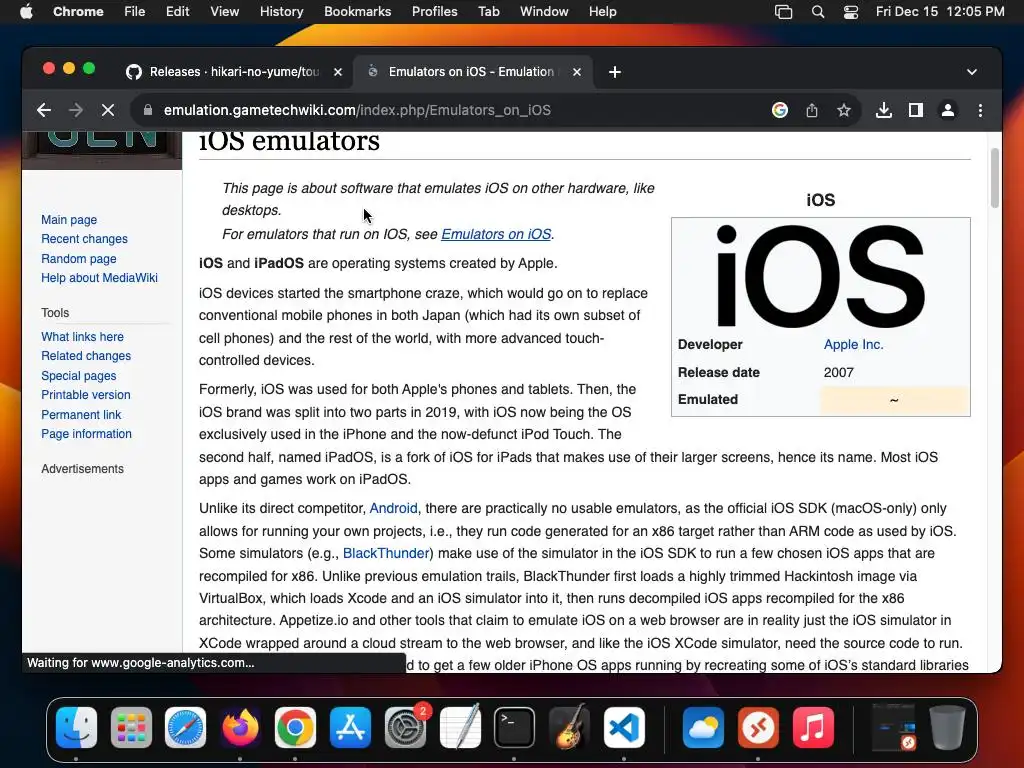Open Visual Studio Code in the Dock
The height and width of the screenshot is (768, 1024).
(624, 727)
